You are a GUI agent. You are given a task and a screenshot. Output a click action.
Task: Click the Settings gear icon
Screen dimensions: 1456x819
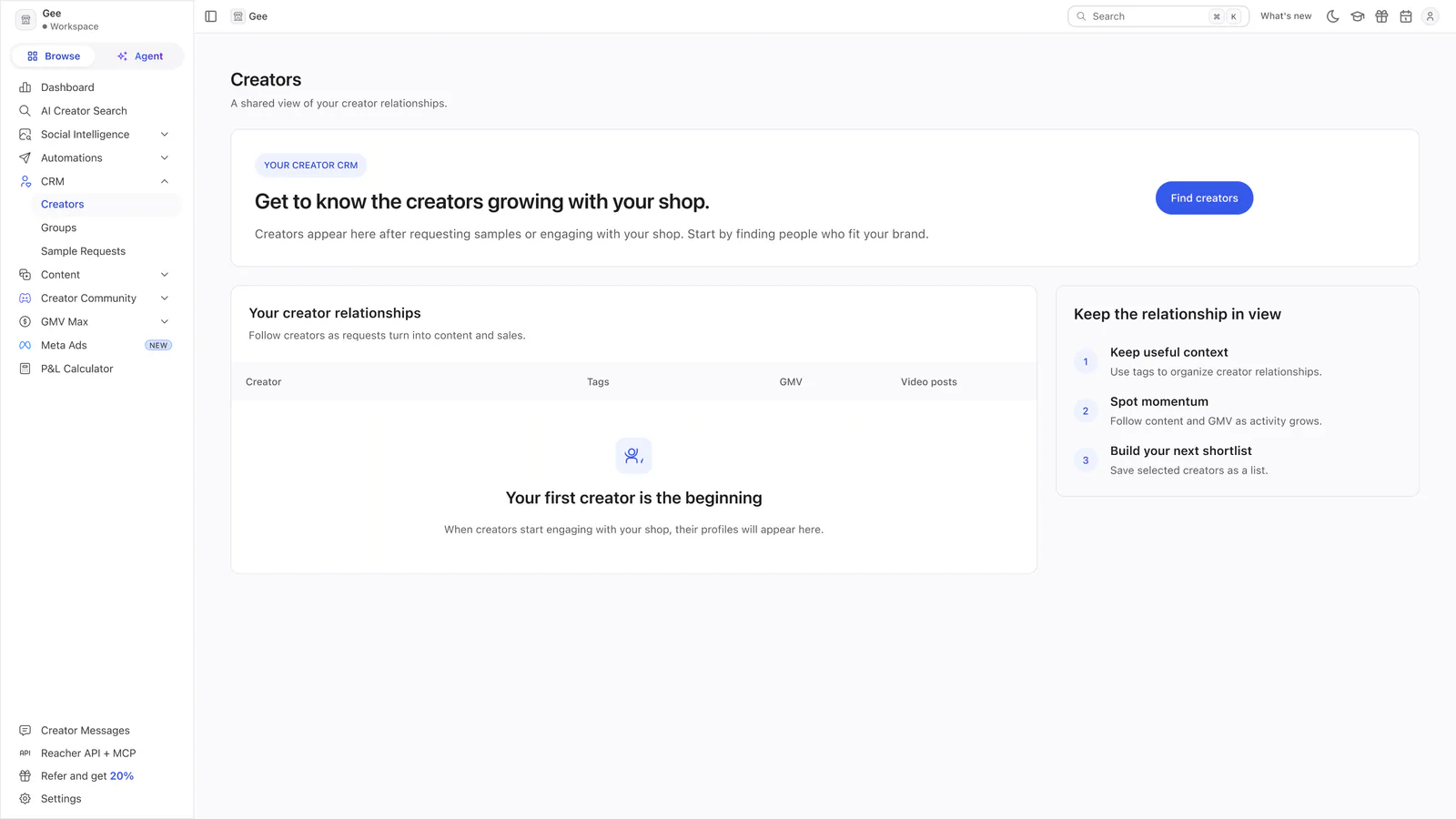tap(25, 799)
